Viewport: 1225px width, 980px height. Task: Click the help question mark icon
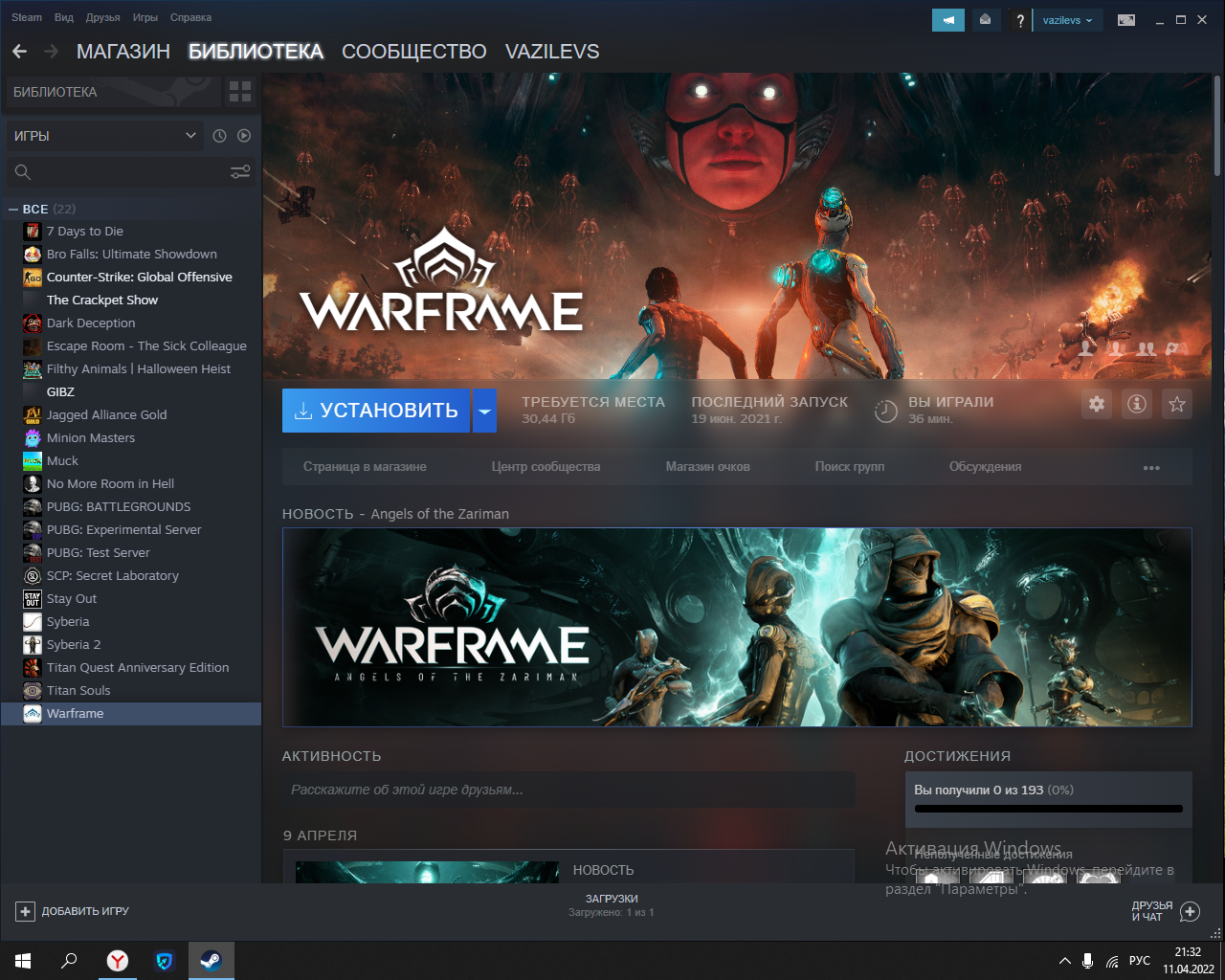tap(1020, 19)
